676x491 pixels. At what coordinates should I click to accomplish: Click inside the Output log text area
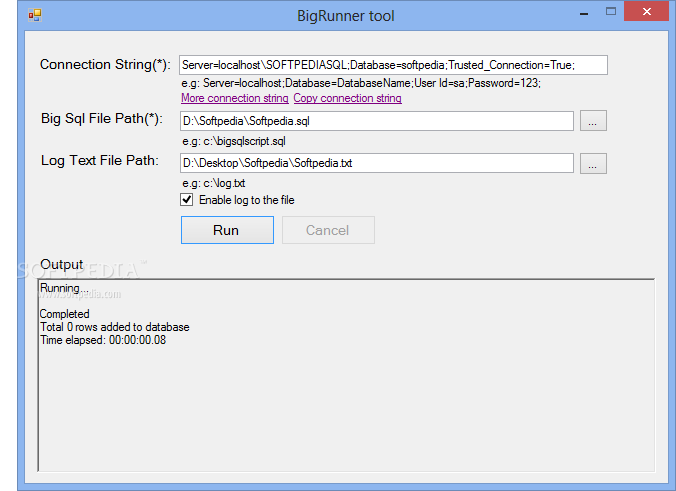(x=345, y=400)
